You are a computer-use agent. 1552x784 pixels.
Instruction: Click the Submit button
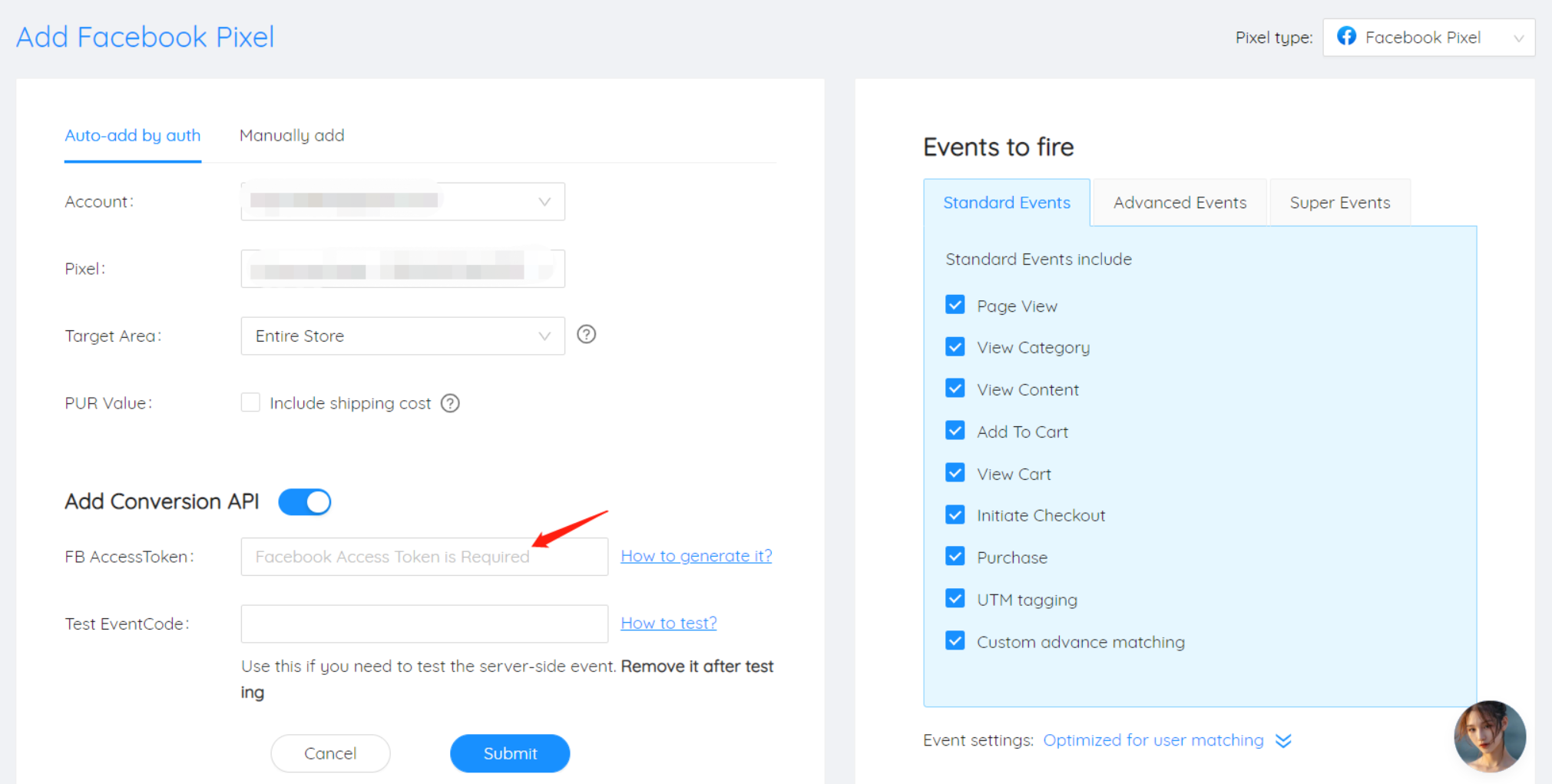coord(510,753)
